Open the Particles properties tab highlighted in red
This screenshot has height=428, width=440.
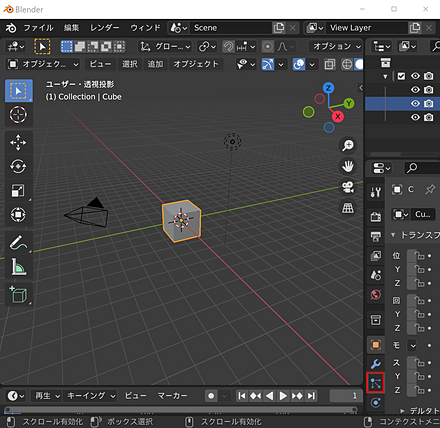[375, 383]
